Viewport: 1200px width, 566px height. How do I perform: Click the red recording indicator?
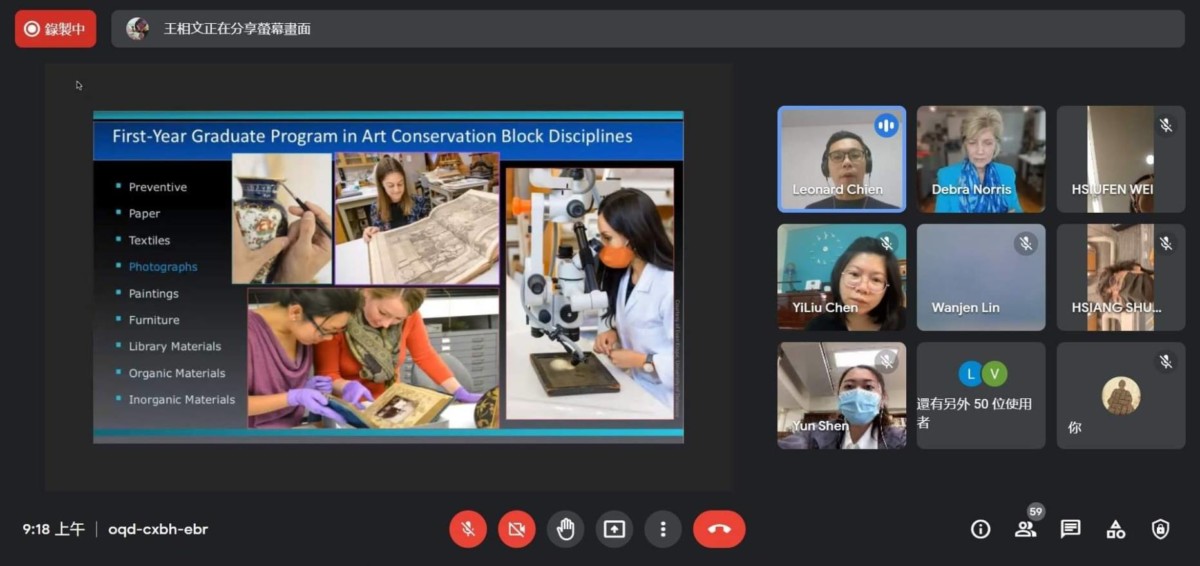[x=55, y=29]
